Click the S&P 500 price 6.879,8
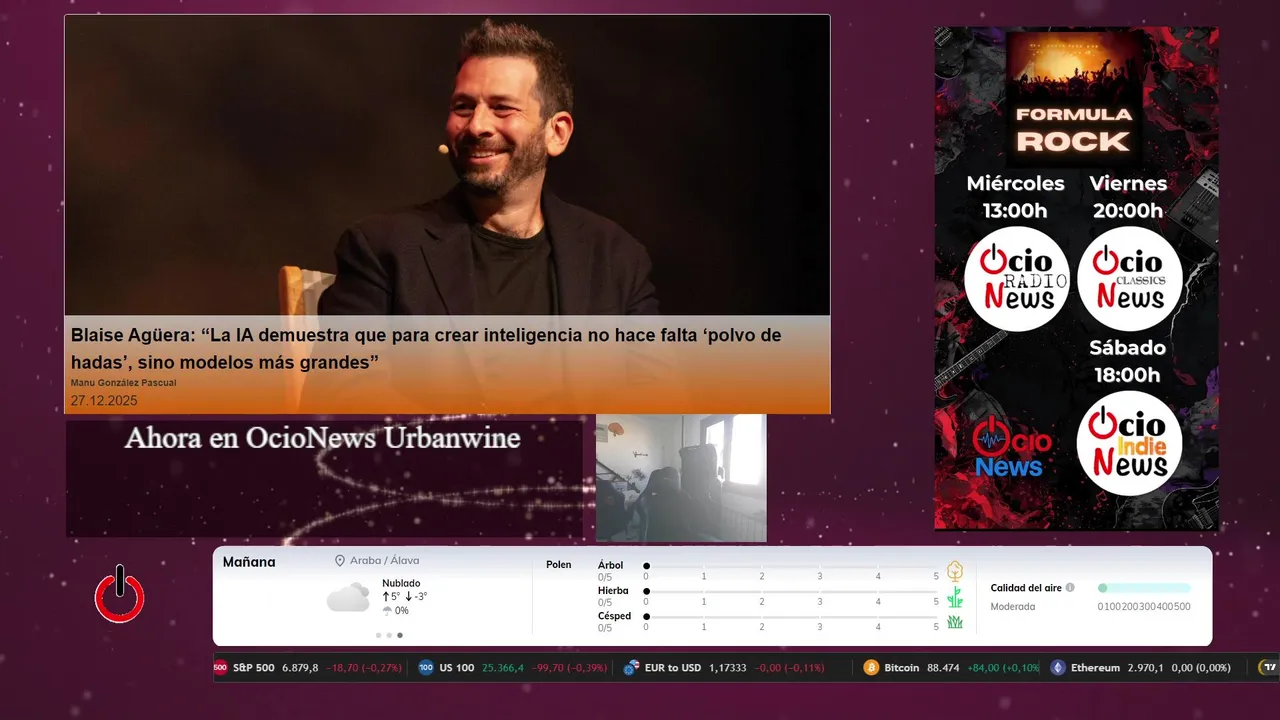 tap(300, 668)
